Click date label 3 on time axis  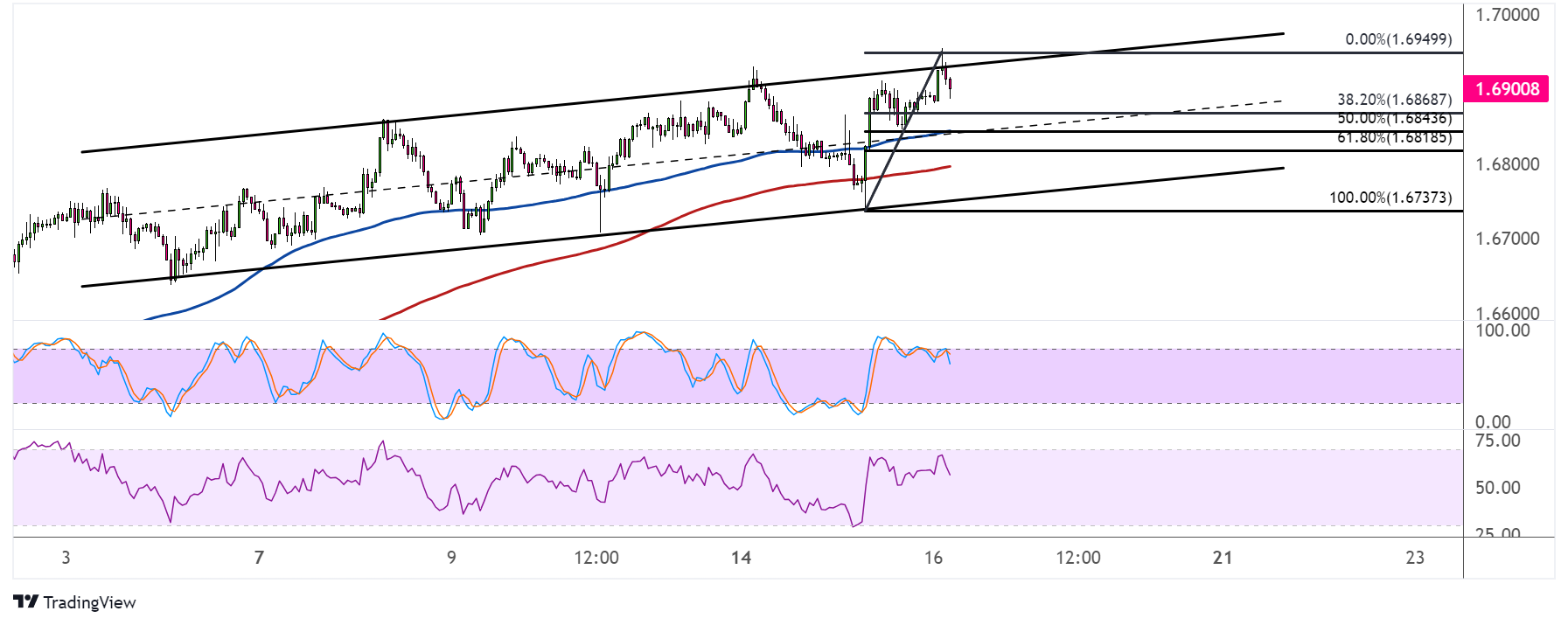[66, 558]
